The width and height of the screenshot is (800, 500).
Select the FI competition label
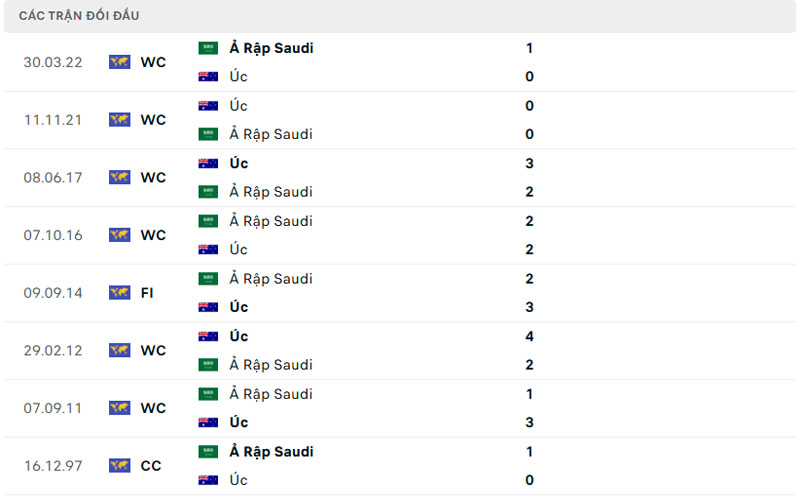tap(147, 293)
